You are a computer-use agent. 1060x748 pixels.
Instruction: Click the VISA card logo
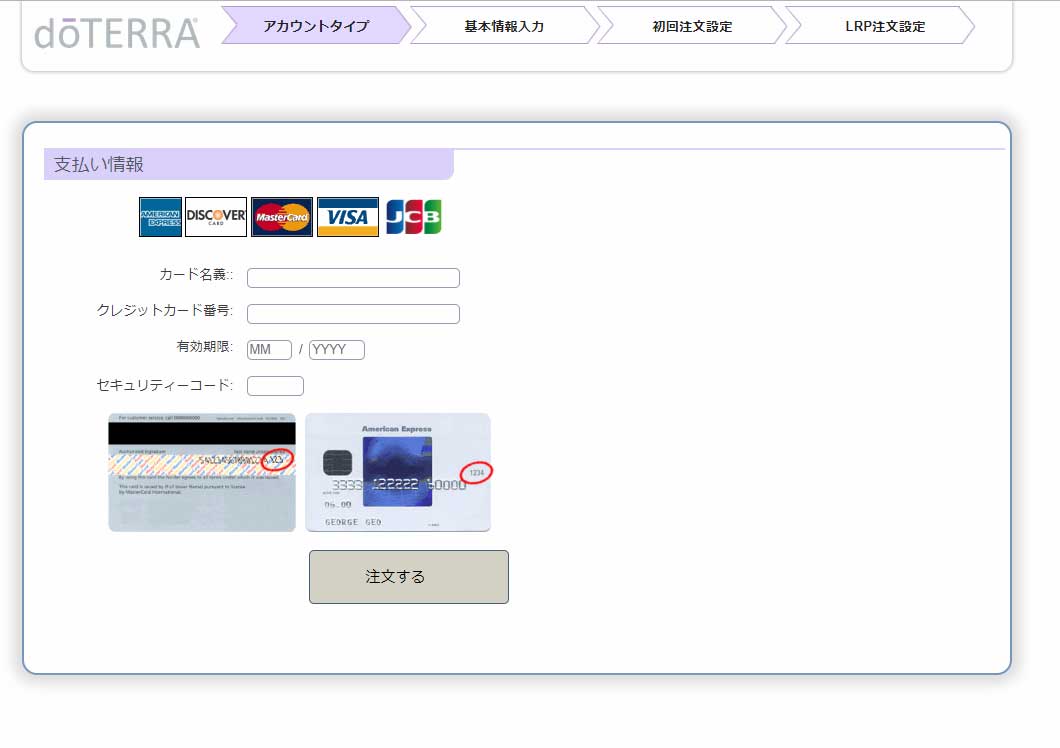pos(347,216)
